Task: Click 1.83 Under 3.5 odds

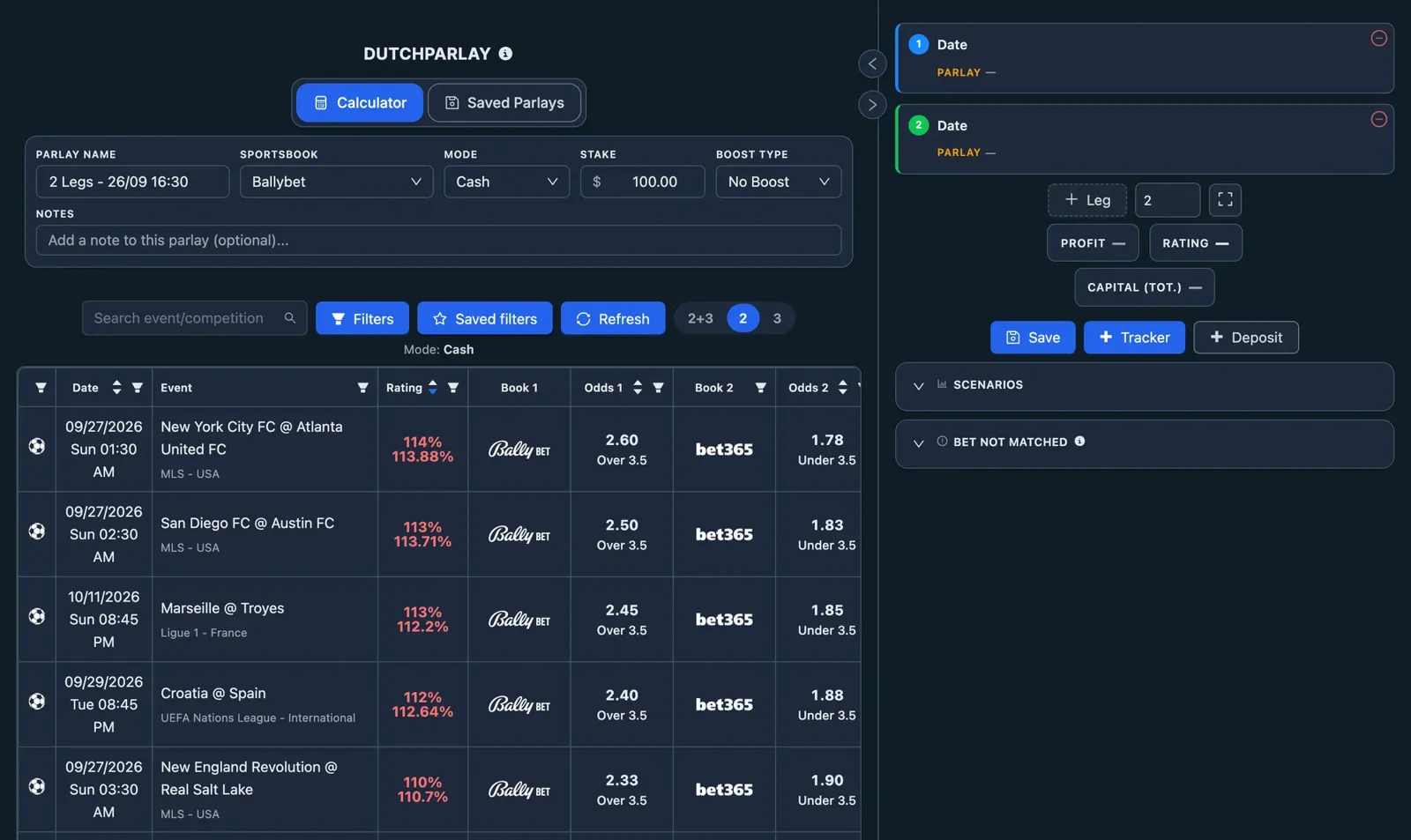Action: pyautogui.click(x=827, y=534)
